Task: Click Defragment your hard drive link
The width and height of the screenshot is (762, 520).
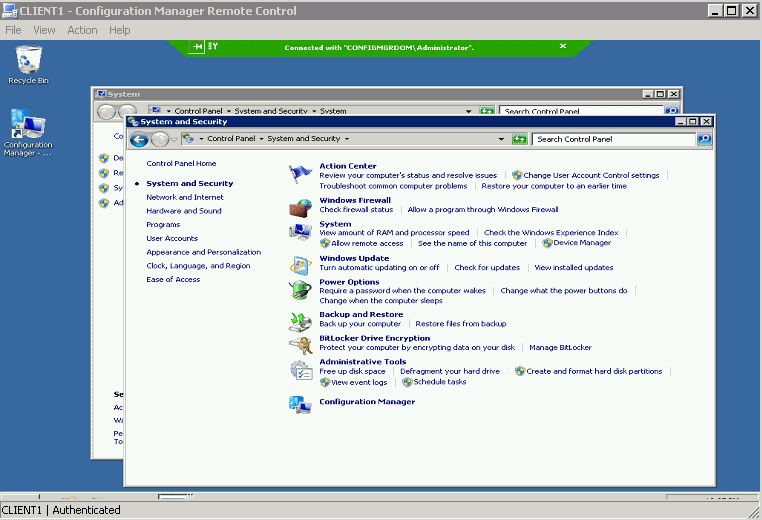Action: 450,371
